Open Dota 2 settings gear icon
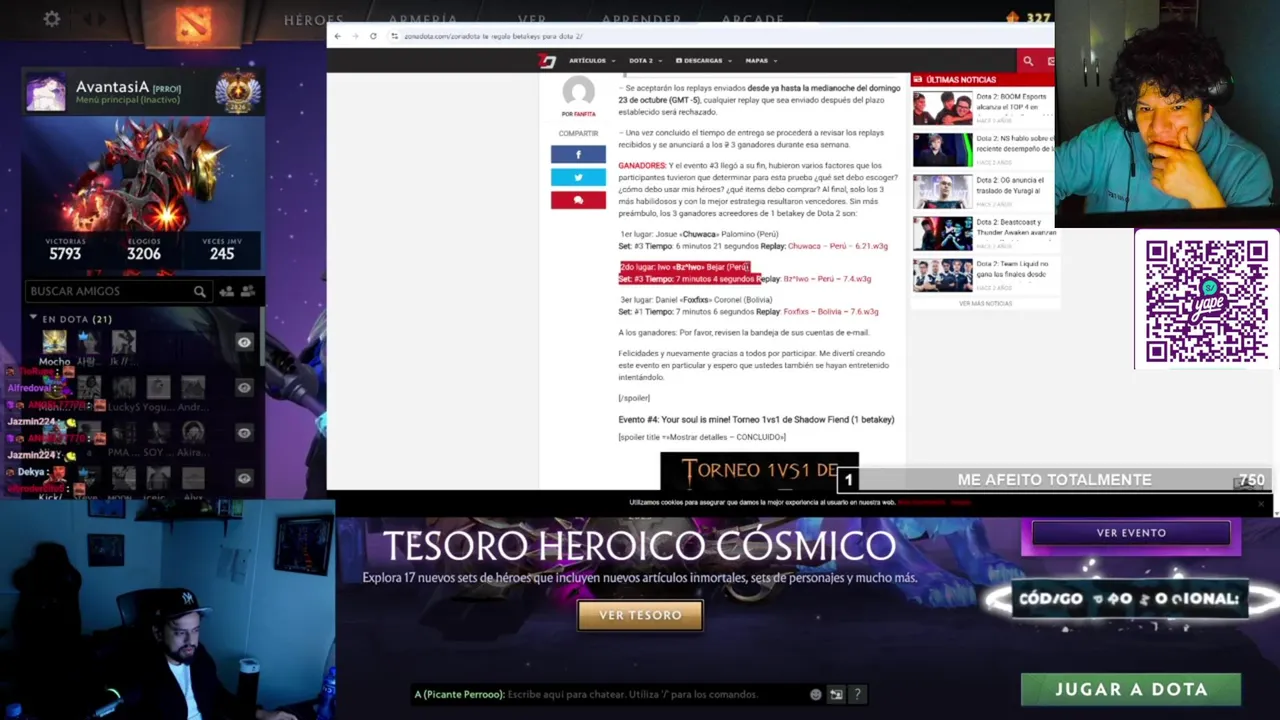The height and width of the screenshot is (720, 1280). (x=52, y=19)
